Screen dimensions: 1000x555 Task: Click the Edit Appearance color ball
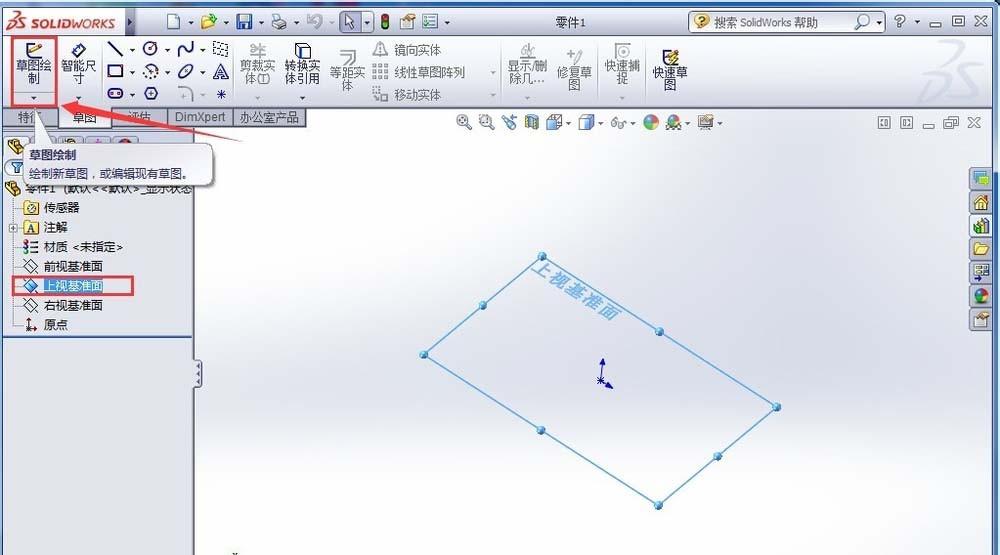pyautogui.click(x=651, y=122)
